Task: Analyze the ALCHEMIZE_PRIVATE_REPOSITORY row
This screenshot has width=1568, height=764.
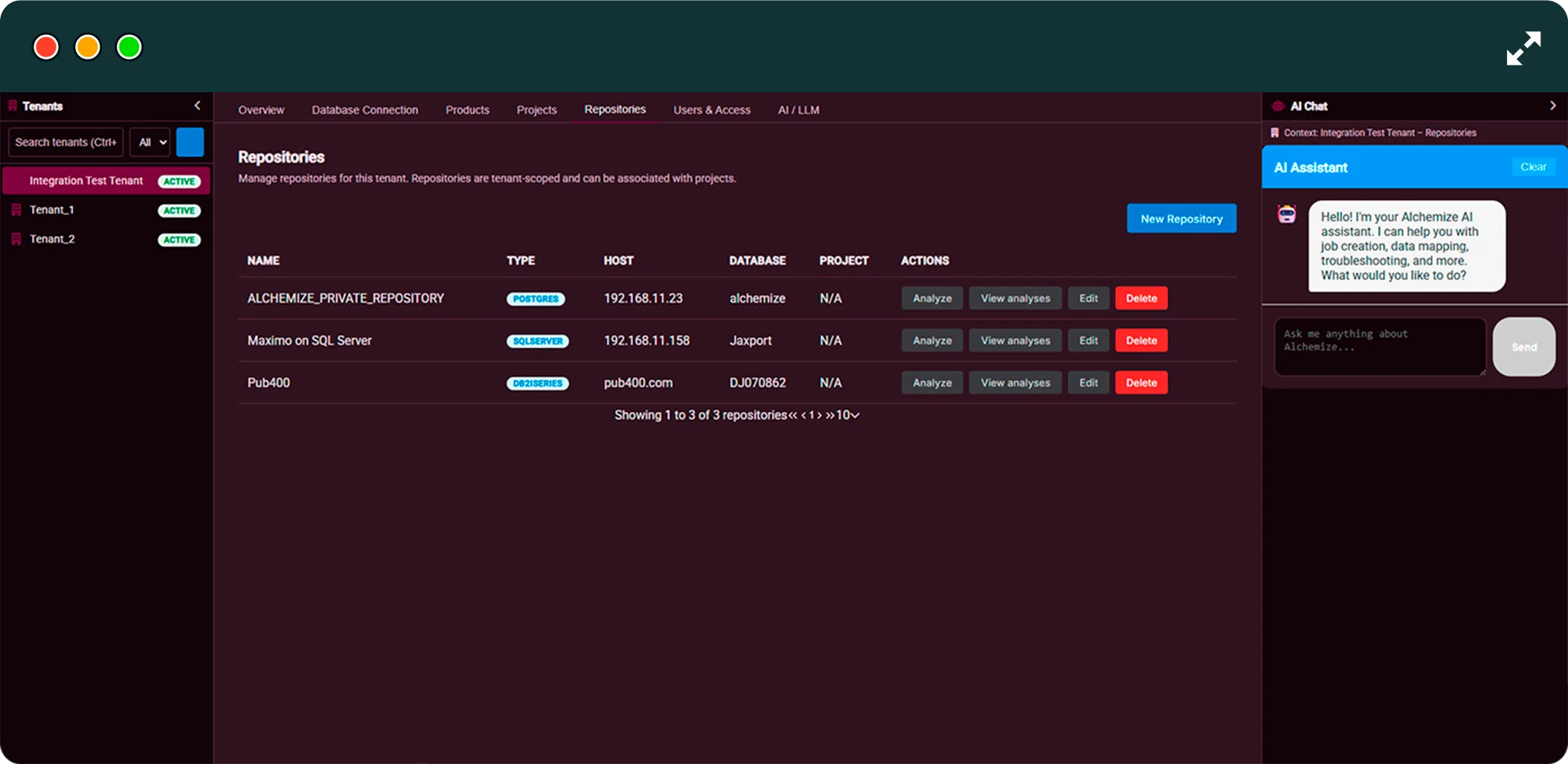Action: tap(932, 298)
